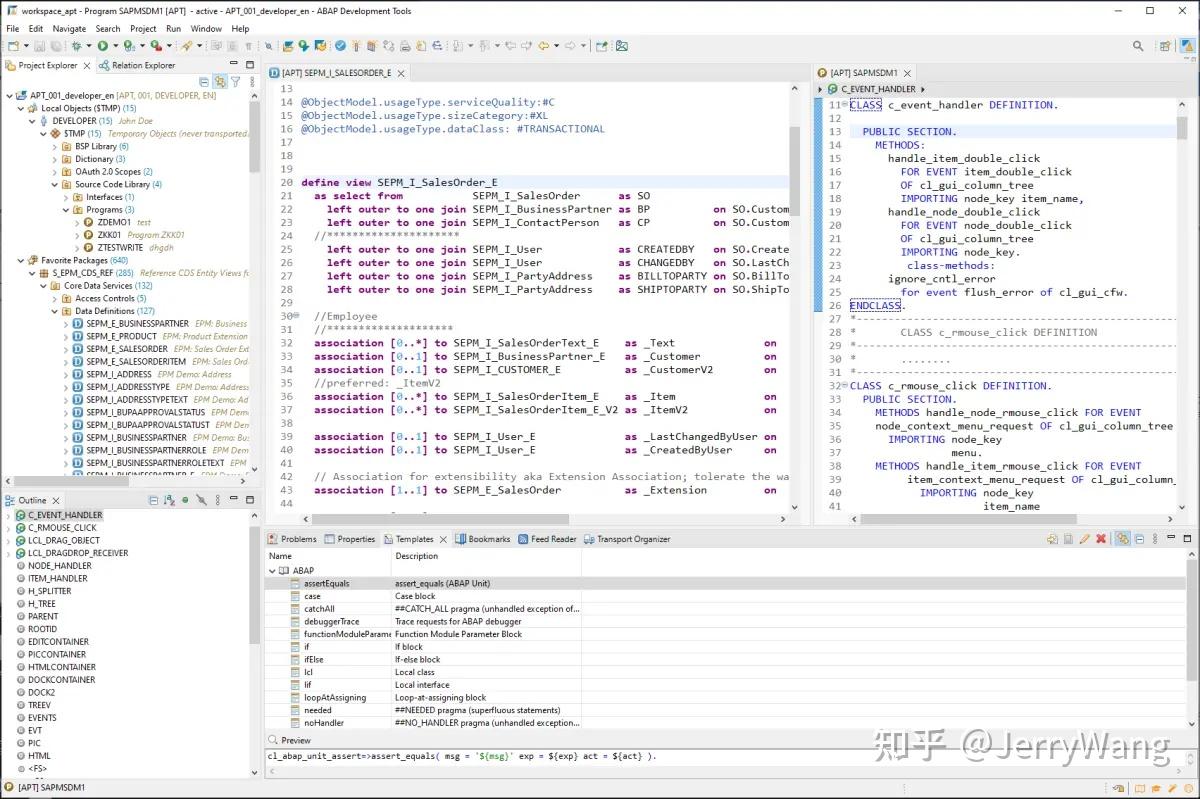
Task: Click the New wizard icon in the main toolbar
Action: [13, 46]
